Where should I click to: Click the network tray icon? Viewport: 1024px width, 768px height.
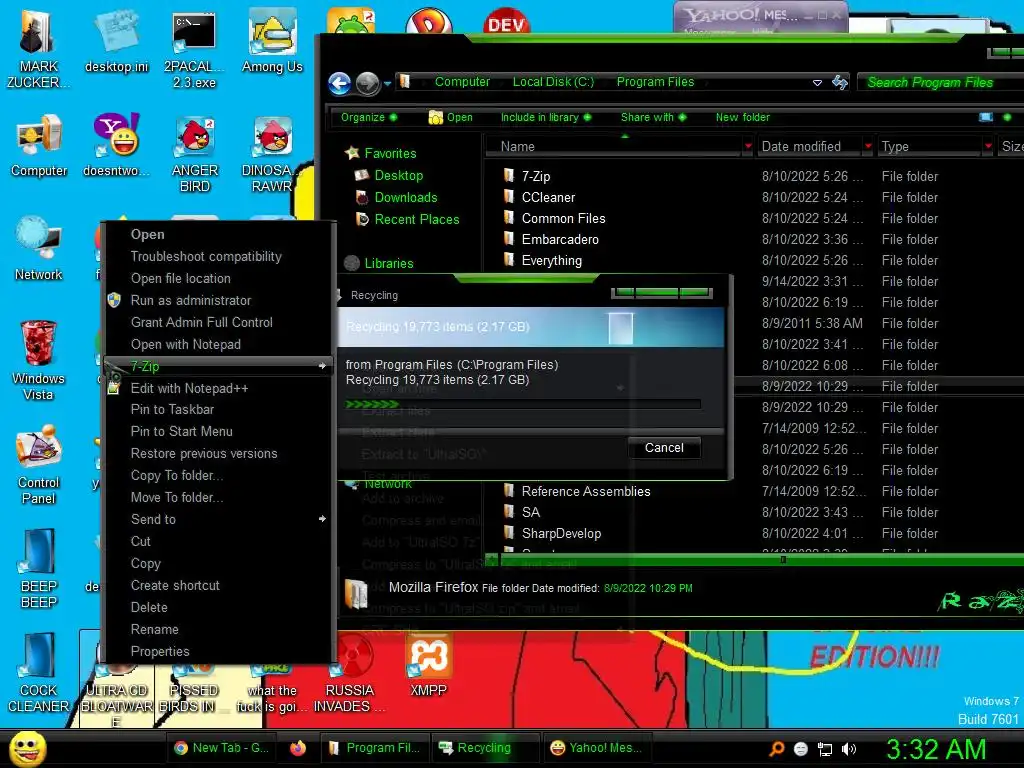[x=825, y=749]
